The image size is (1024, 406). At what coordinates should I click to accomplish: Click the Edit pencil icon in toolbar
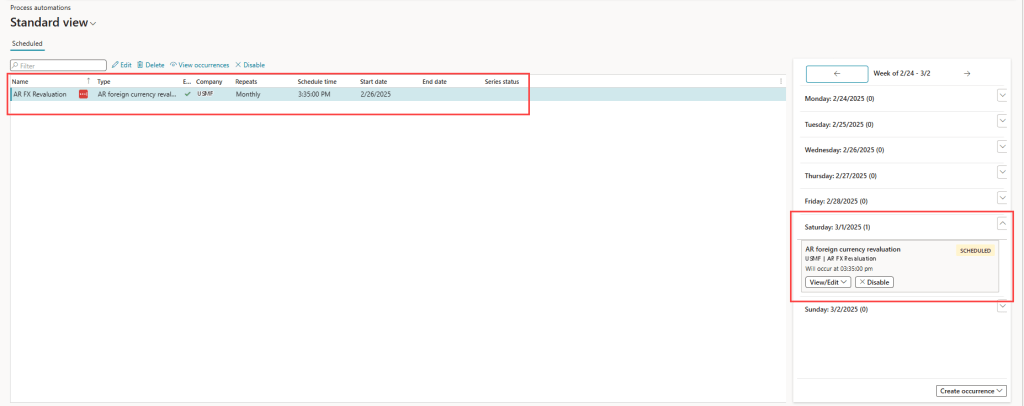coord(115,65)
